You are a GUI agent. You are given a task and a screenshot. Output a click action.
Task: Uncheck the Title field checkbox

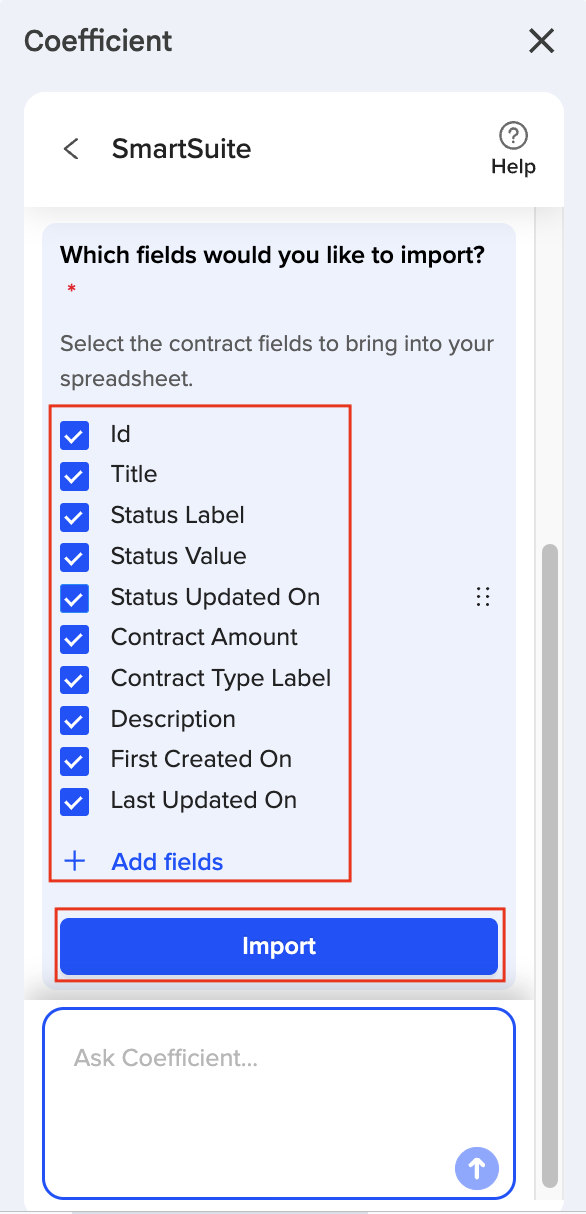75,475
